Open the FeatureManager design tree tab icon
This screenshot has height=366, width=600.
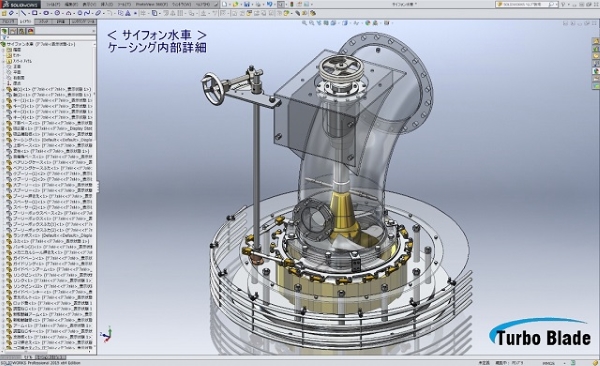tap(5, 31)
